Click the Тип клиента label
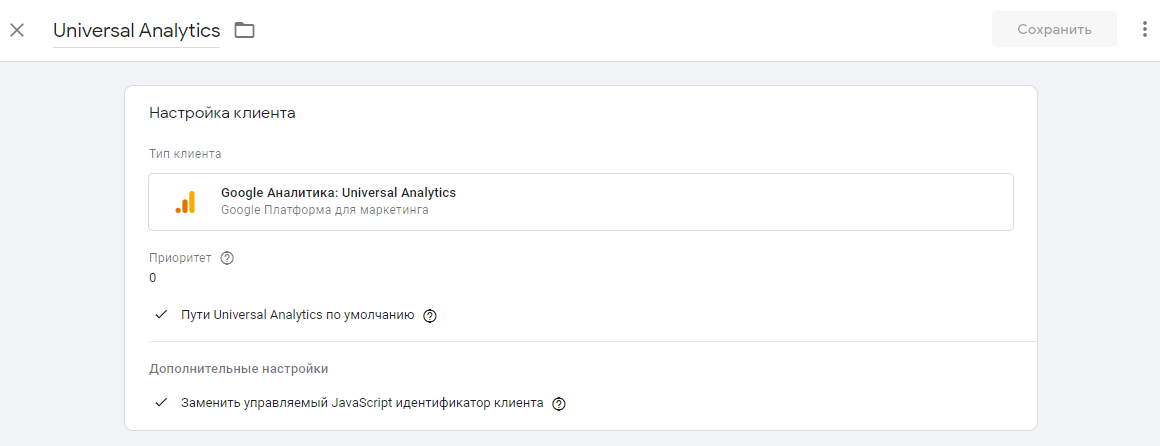The width and height of the screenshot is (1160, 446). pyautogui.click(x=185, y=154)
